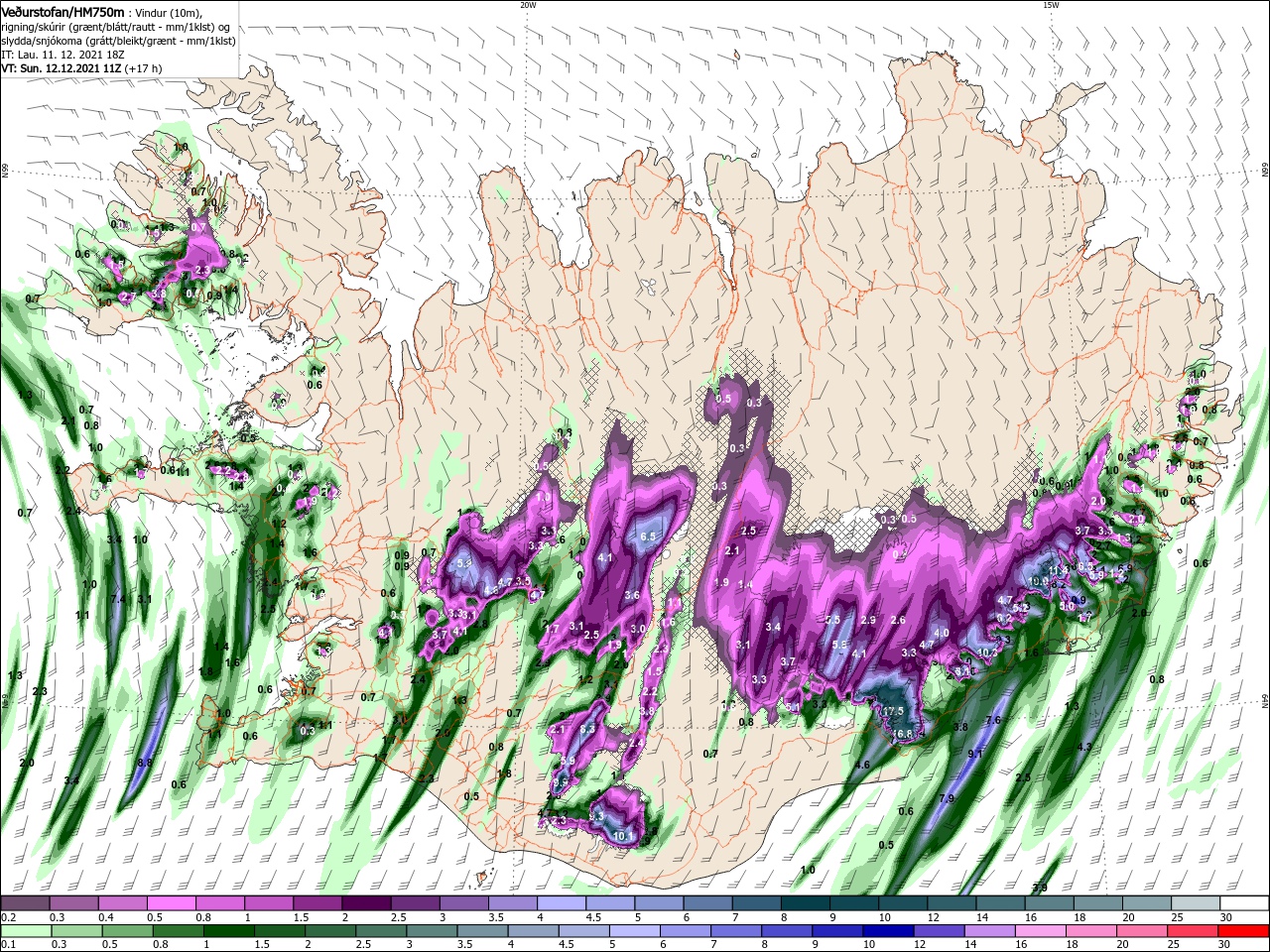The width and height of the screenshot is (1270, 952).
Task: Click the 'slydda/snjókoma' legend description line
Action: click(118, 41)
